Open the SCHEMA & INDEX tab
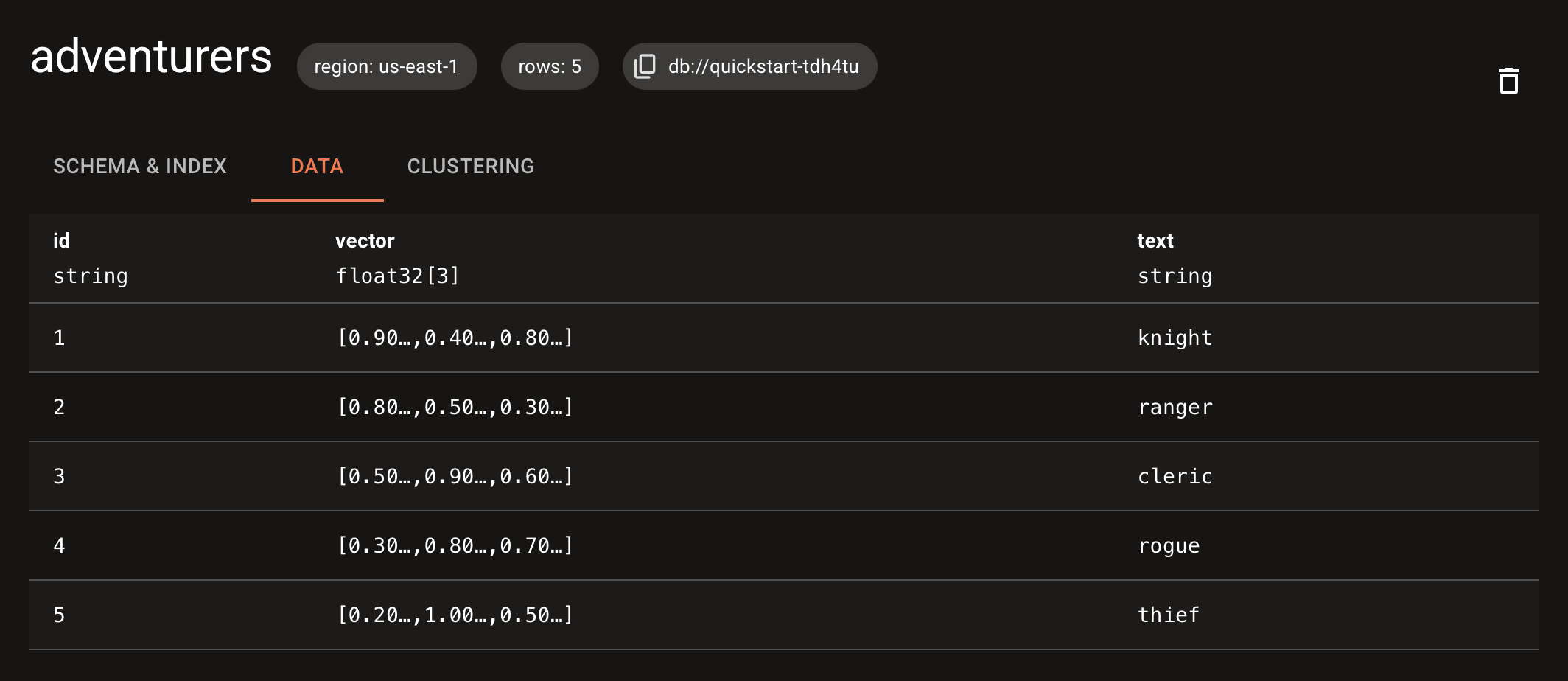The width and height of the screenshot is (1568, 681). pyautogui.click(x=139, y=167)
